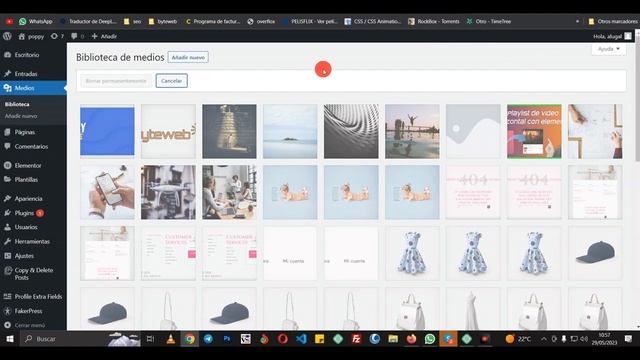Click the Borrar permanentemente button
This screenshot has width=640, height=360.
point(116,81)
